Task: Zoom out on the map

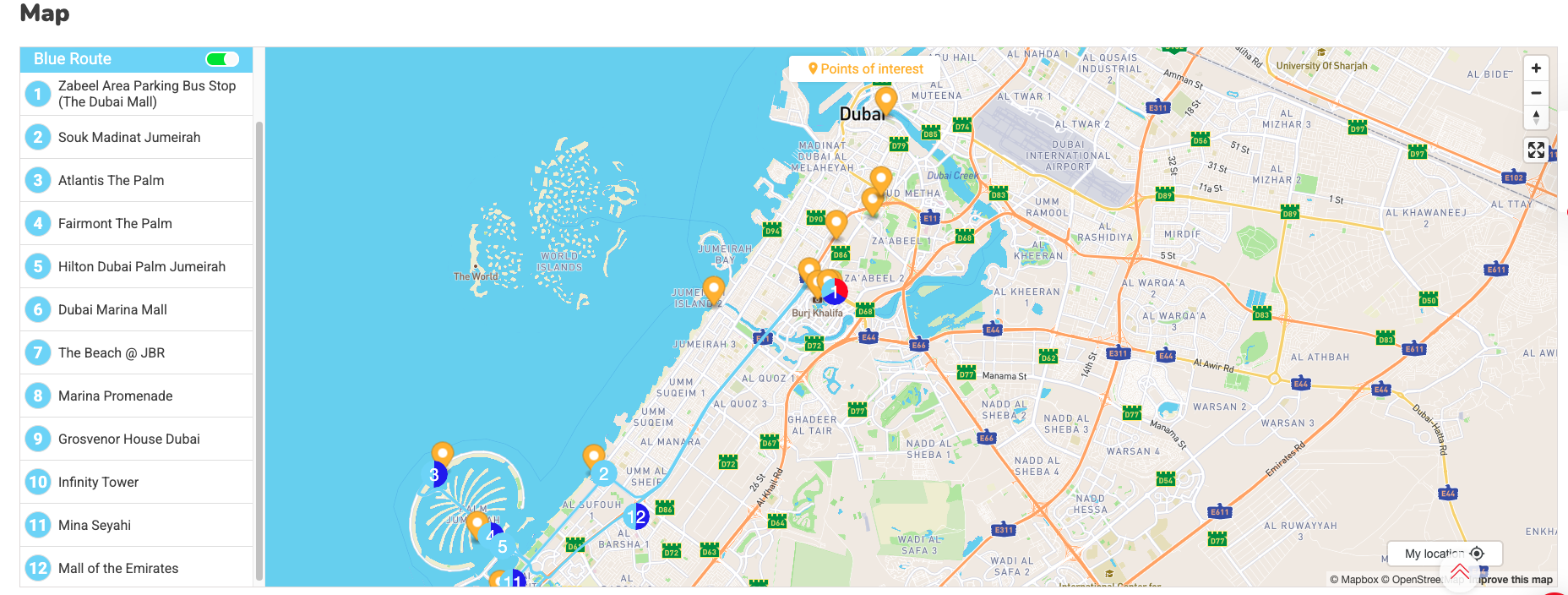Action: point(1536,93)
